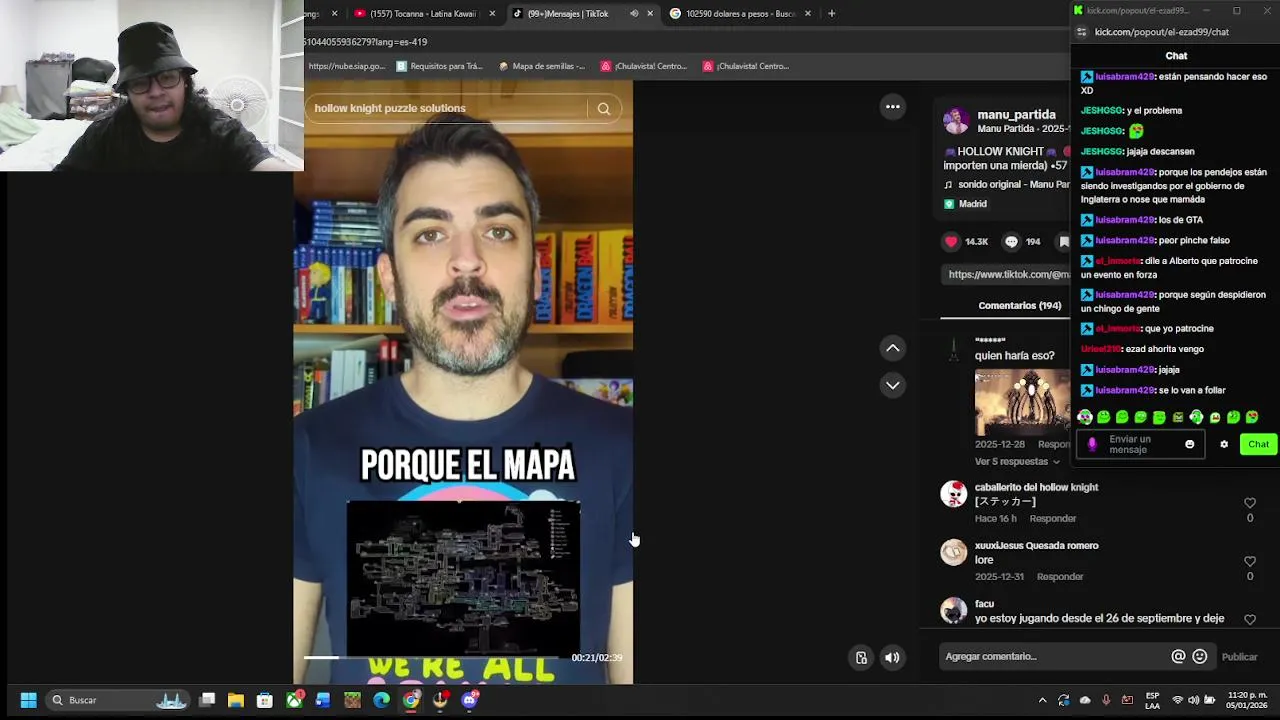Toggle the video mute speaker icon
Screen dimensions: 1280x720
892,658
